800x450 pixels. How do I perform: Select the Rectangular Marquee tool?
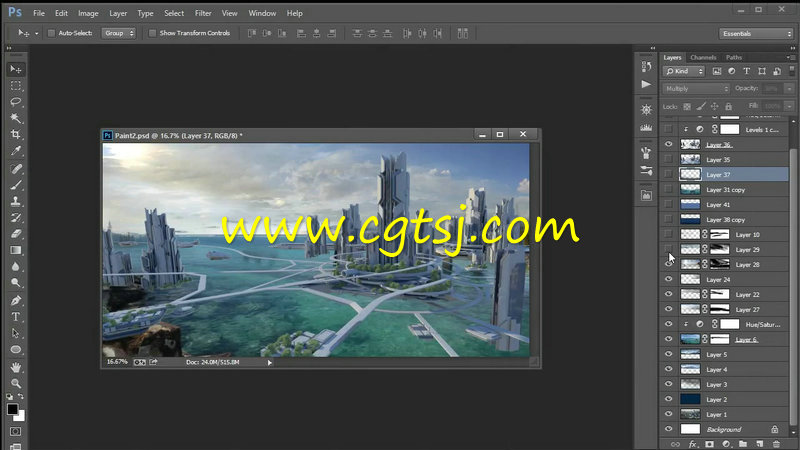click(x=16, y=86)
